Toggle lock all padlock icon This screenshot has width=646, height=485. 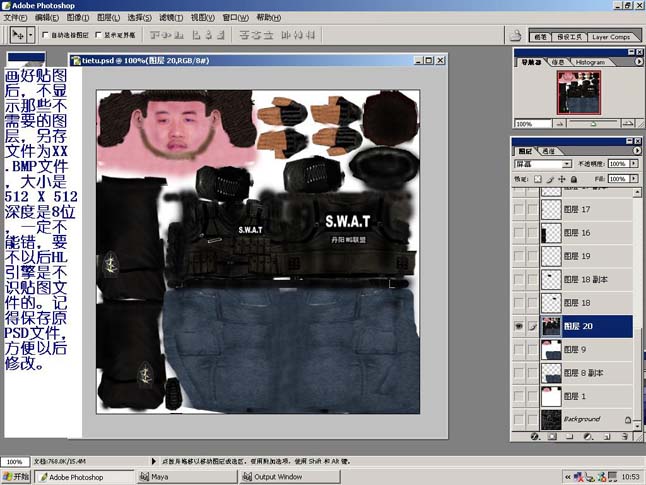tap(573, 179)
